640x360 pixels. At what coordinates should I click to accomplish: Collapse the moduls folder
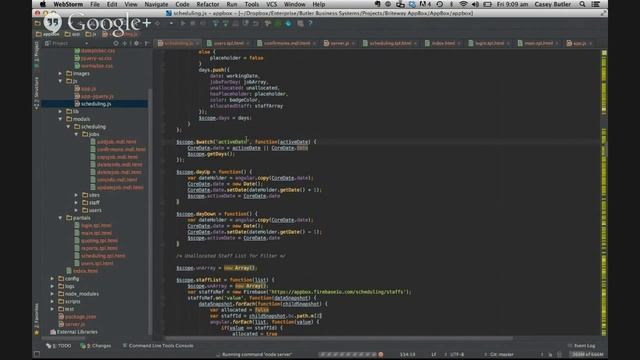click(60, 119)
